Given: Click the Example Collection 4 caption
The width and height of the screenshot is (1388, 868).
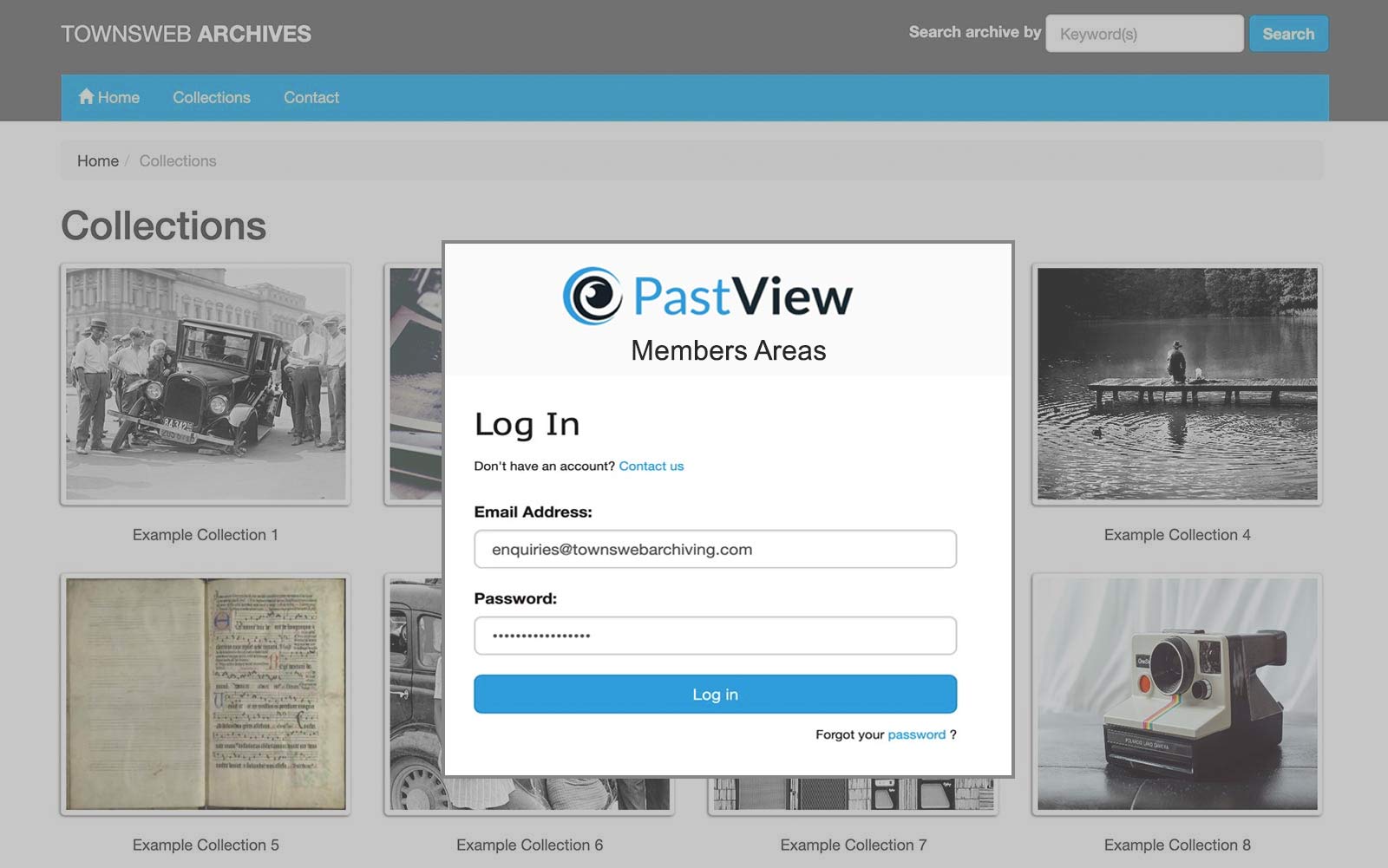Looking at the screenshot, I should point(1177,535).
